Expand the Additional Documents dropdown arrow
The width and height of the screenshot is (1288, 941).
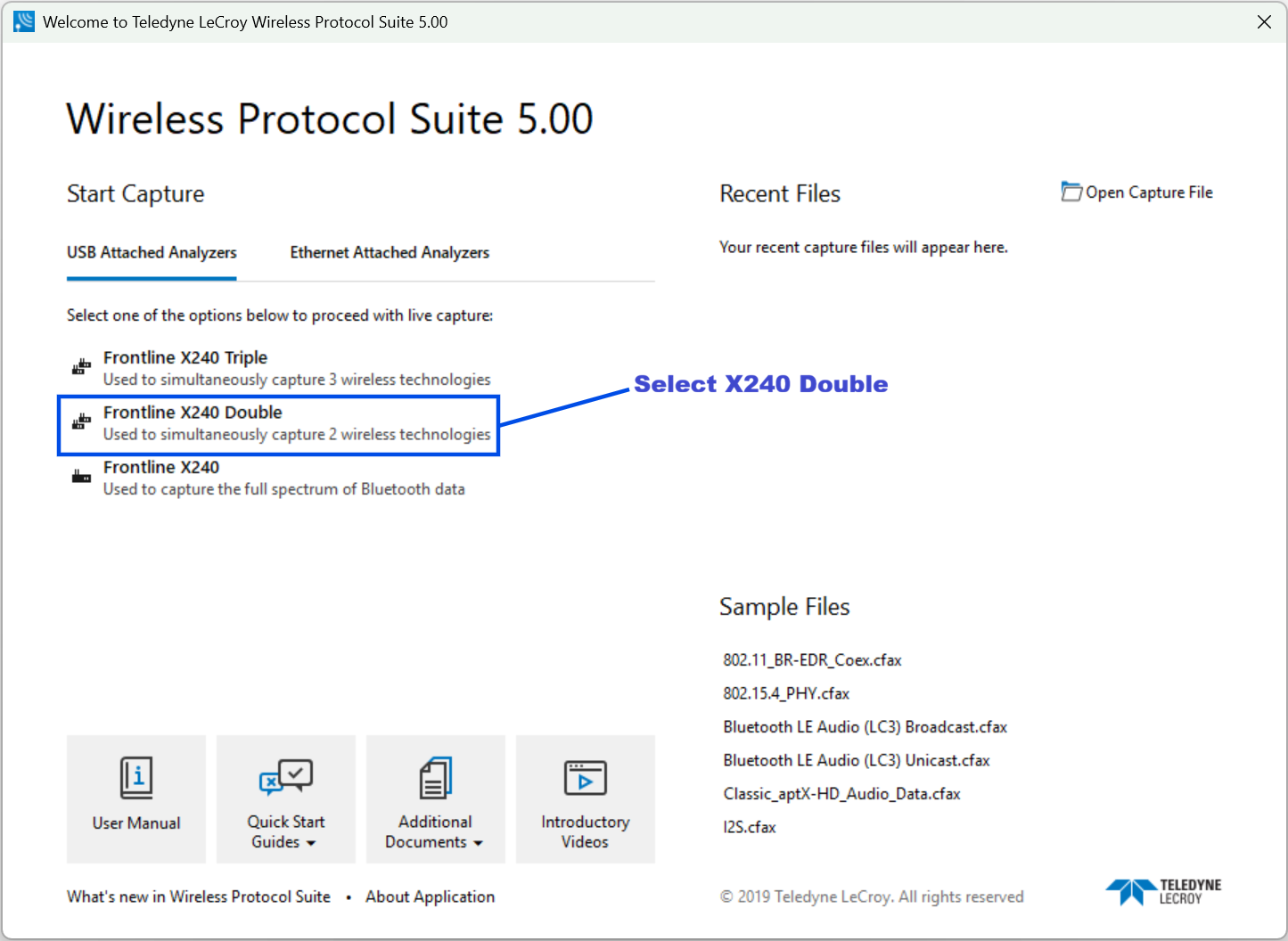[x=478, y=843]
